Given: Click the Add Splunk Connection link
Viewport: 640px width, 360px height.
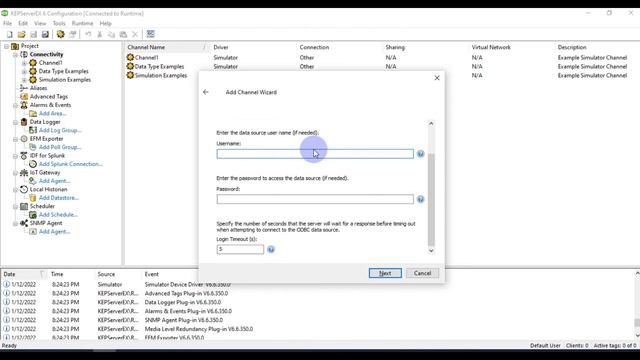Looking at the screenshot, I should pos(70,164).
